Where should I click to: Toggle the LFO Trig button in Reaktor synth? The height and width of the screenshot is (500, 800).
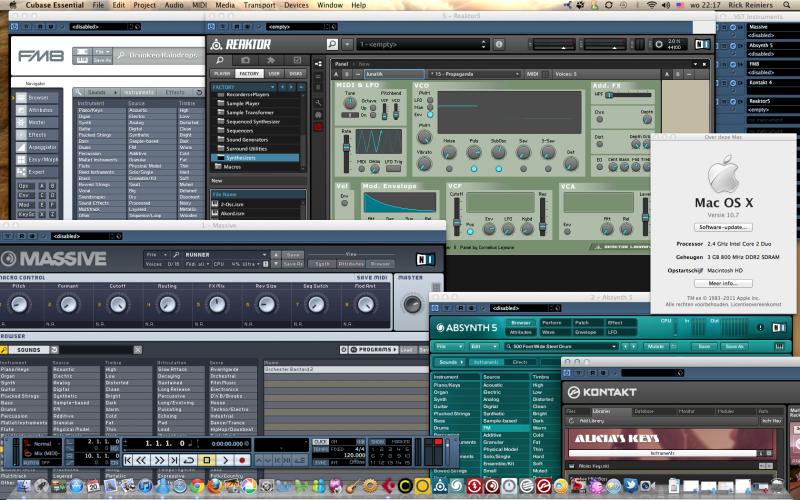pyautogui.click(x=393, y=168)
